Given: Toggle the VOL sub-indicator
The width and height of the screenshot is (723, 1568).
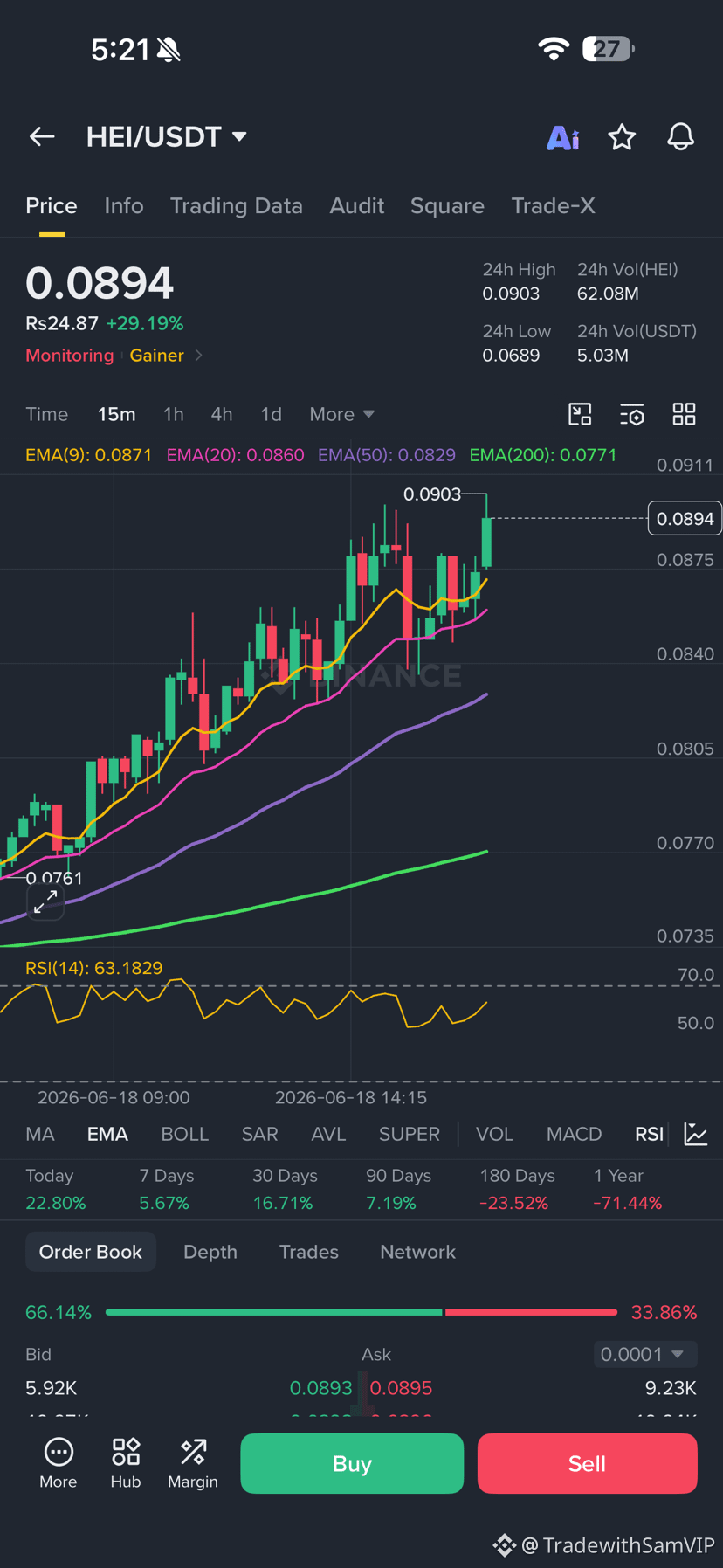Looking at the screenshot, I should pos(495,1134).
